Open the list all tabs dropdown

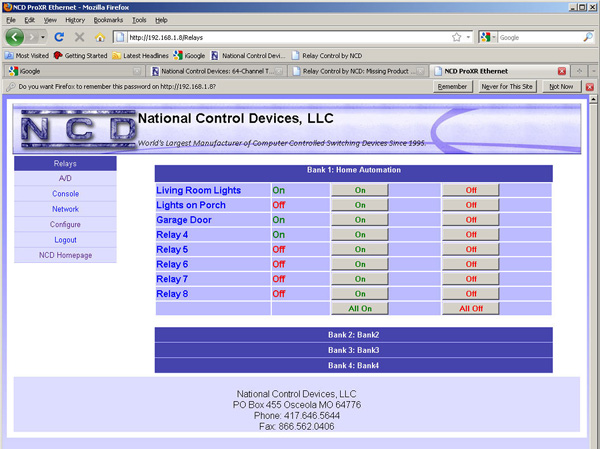pos(593,71)
